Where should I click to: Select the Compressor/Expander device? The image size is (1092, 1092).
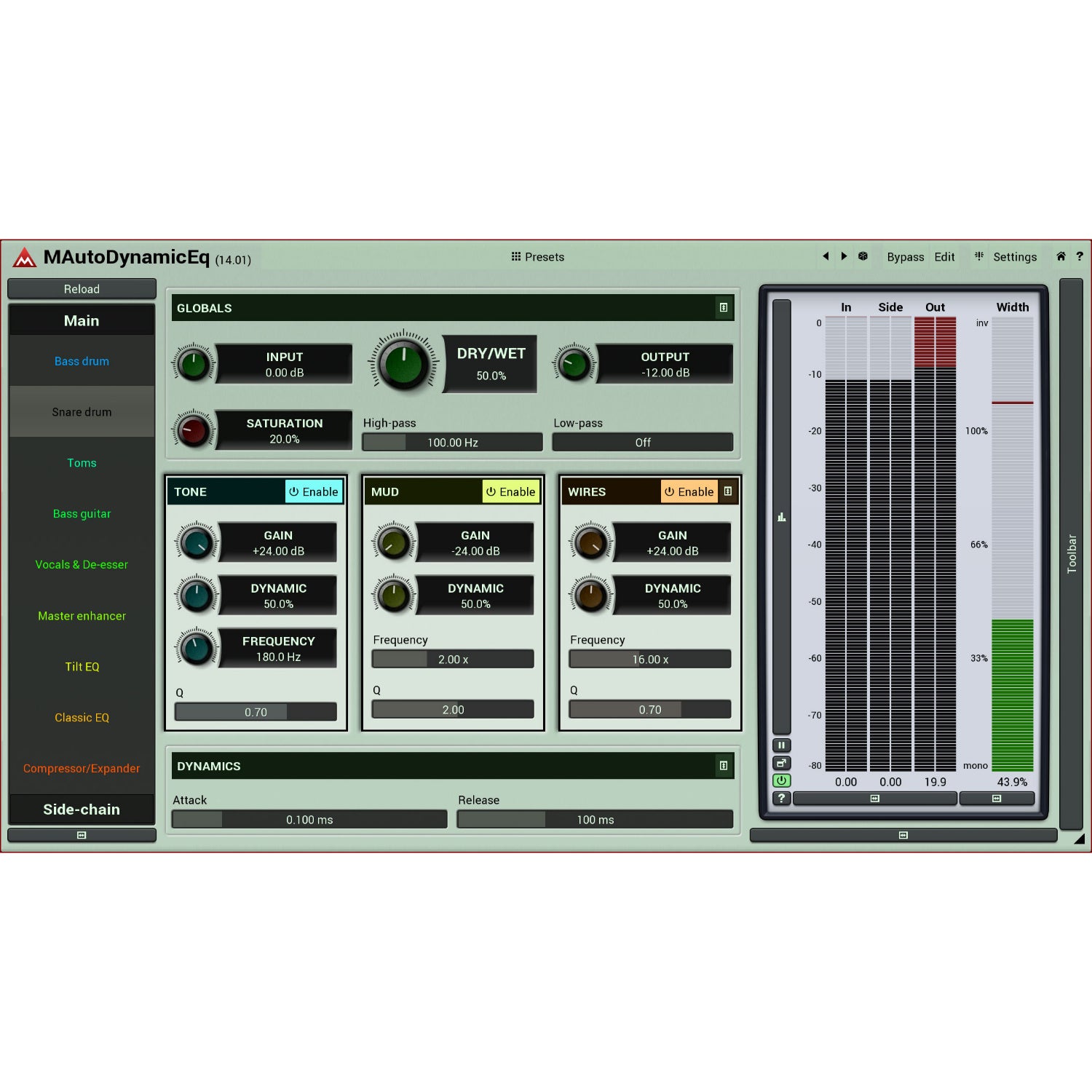point(82,769)
